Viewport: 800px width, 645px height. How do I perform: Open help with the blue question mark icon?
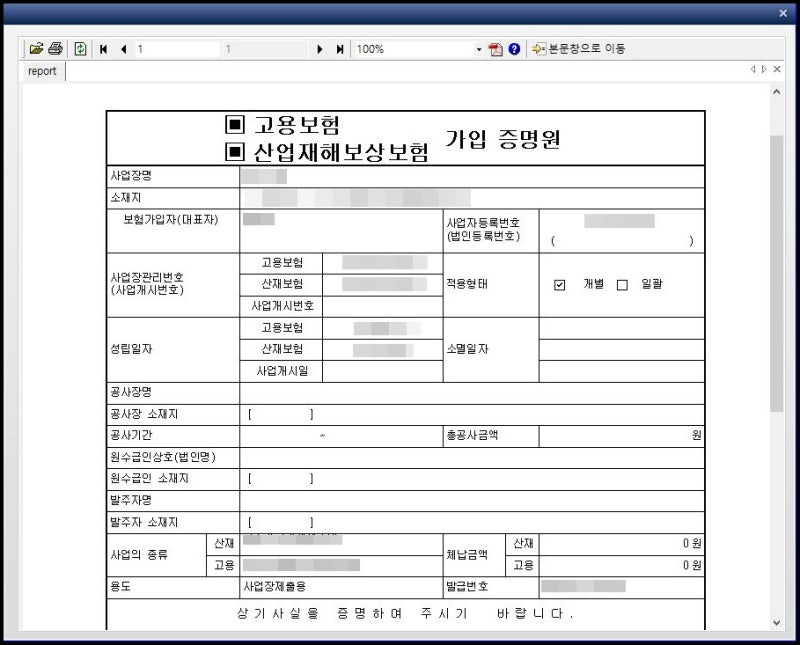[x=514, y=49]
